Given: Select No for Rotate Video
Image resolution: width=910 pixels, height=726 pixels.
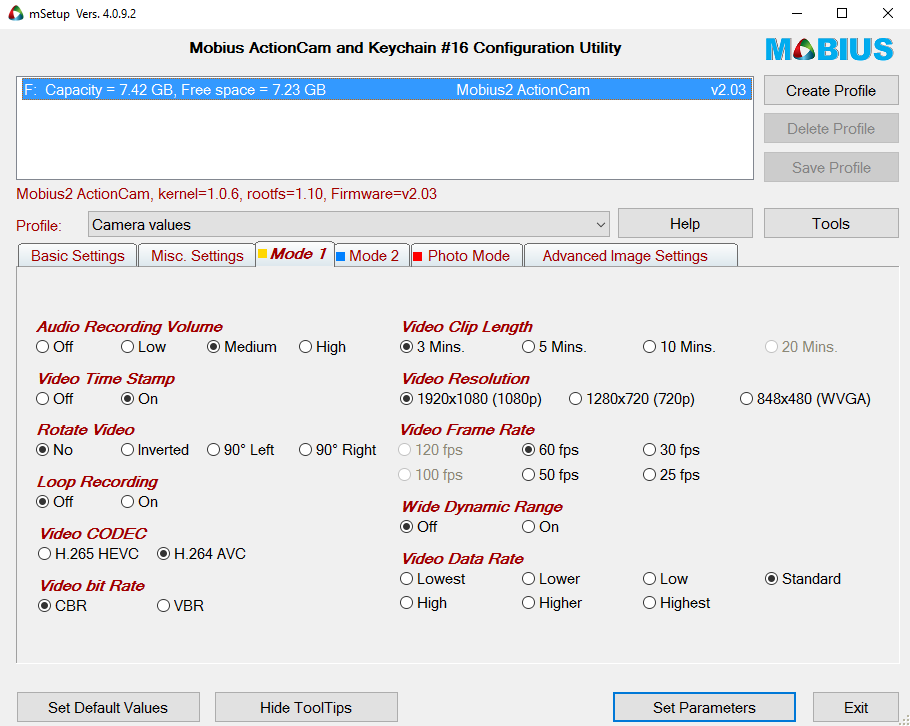Looking at the screenshot, I should 55,450.
